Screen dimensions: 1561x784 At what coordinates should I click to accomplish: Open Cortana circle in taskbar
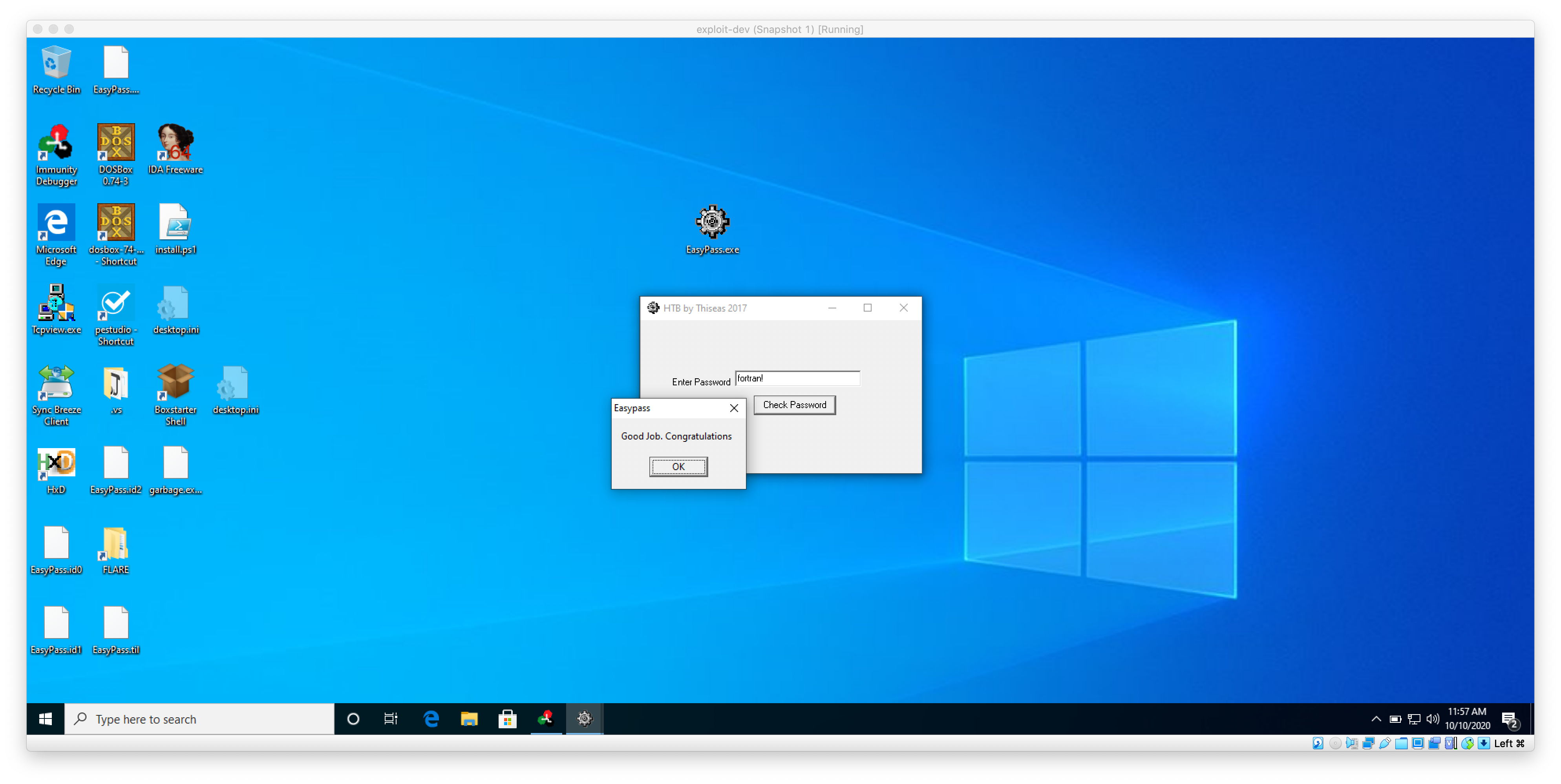point(353,719)
